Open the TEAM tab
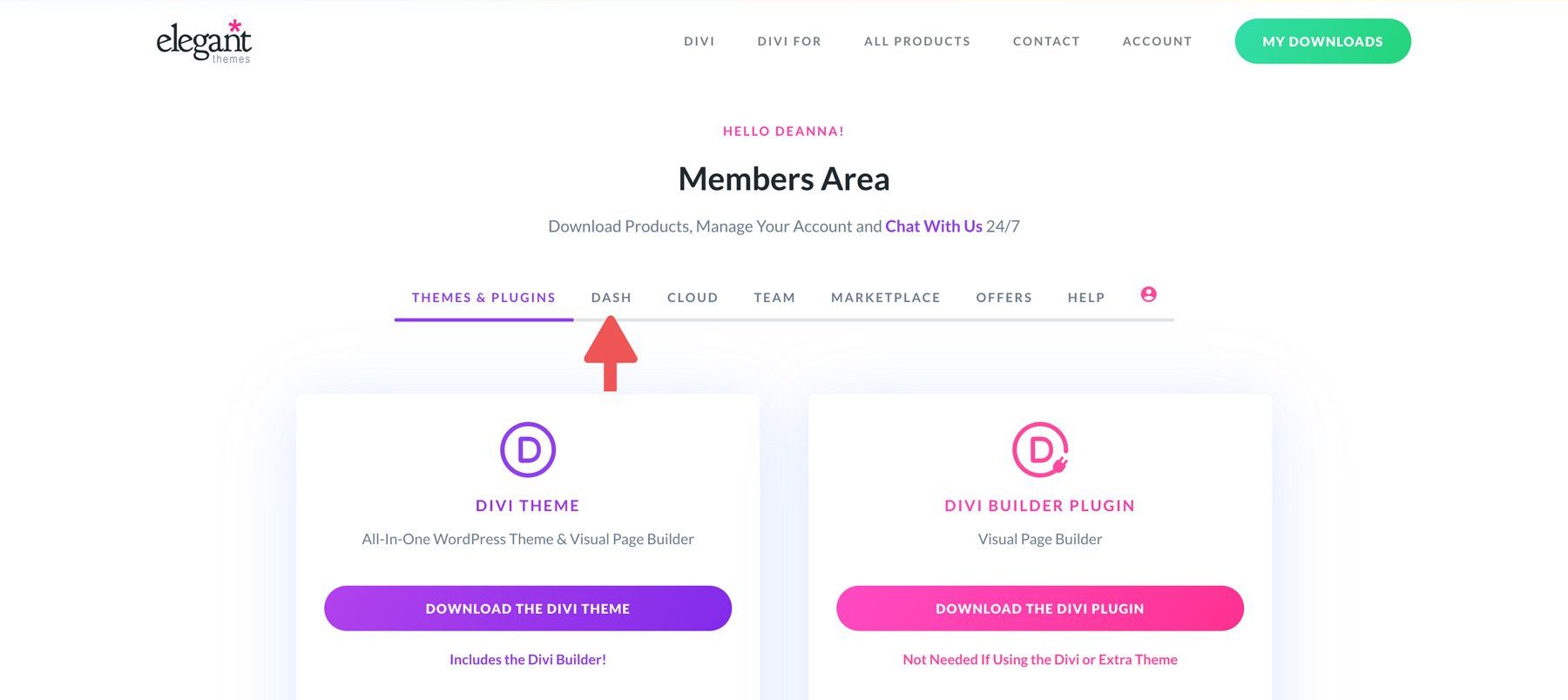Screen dimensions: 1568x700 point(774,297)
